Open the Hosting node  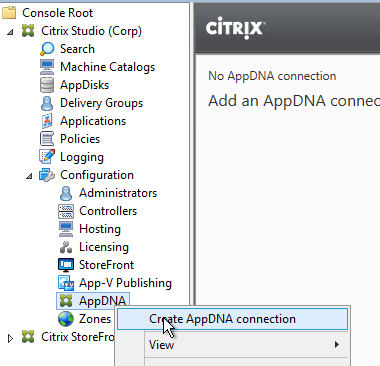pos(100,229)
